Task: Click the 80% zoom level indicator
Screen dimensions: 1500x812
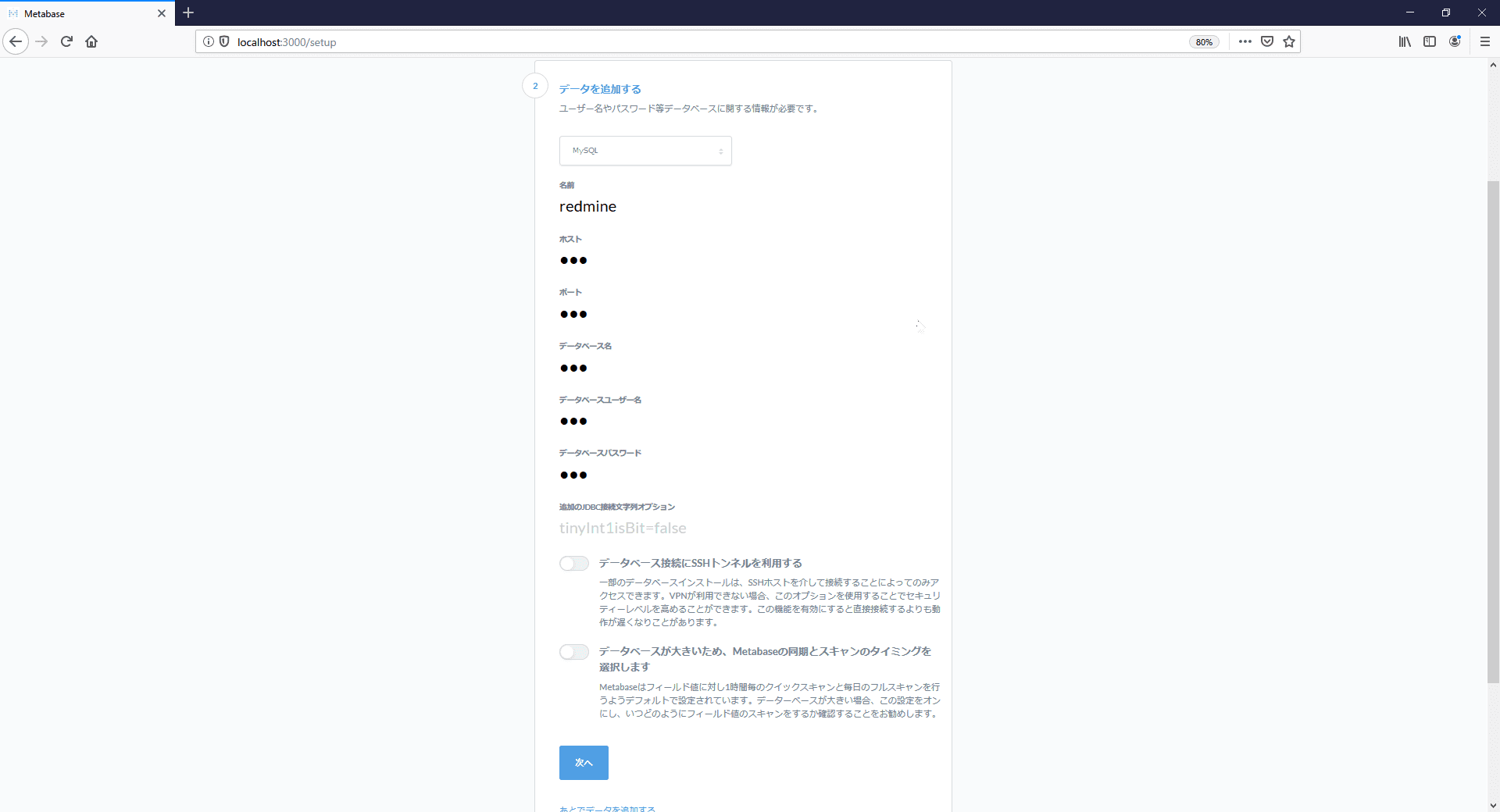Action: 1204,42
